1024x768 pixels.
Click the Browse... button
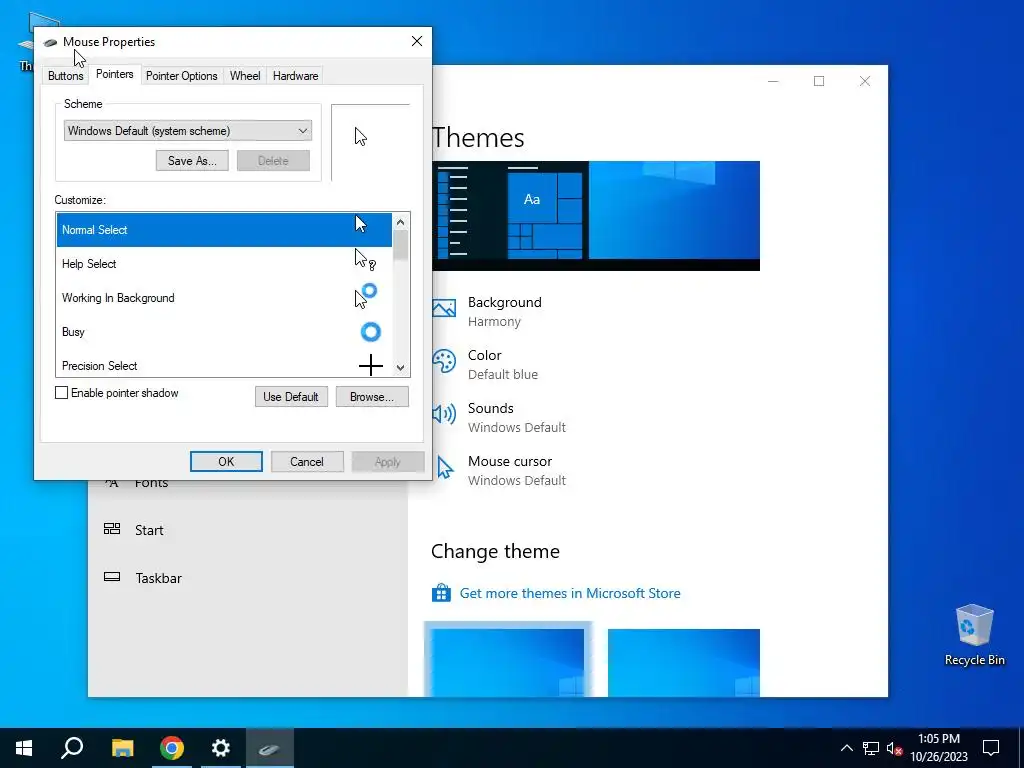pyautogui.click(x=372, y=396)
